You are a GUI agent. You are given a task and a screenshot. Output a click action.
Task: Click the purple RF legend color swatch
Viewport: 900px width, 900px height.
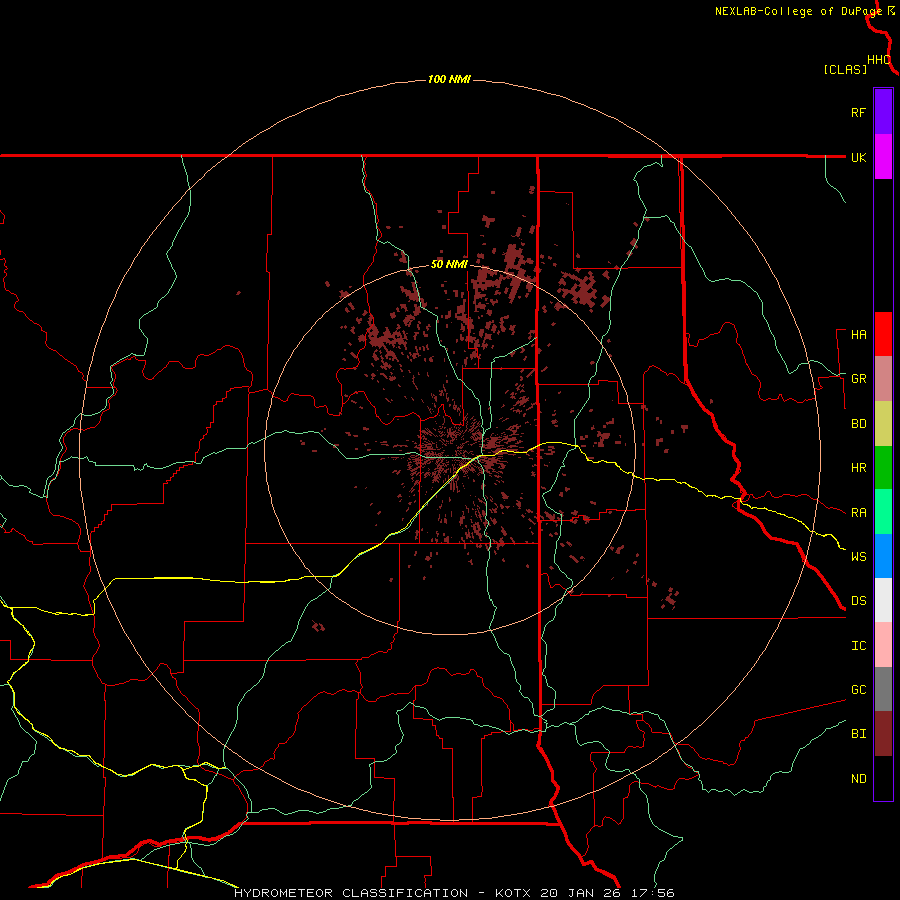click(x=883, y=111)
